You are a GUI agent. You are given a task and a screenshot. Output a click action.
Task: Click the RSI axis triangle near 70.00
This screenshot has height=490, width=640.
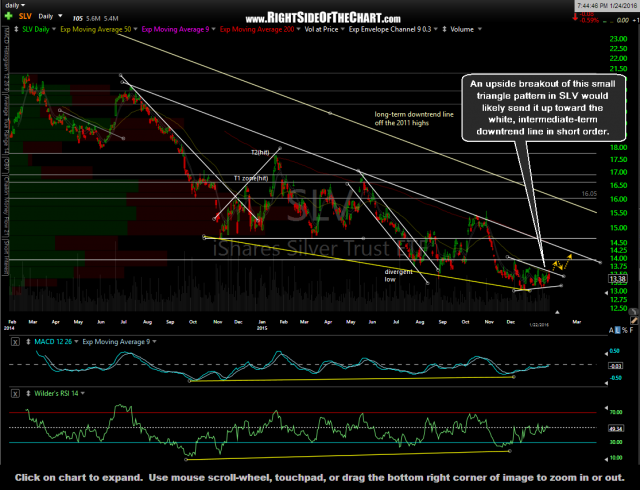click(x=605, y=408)
